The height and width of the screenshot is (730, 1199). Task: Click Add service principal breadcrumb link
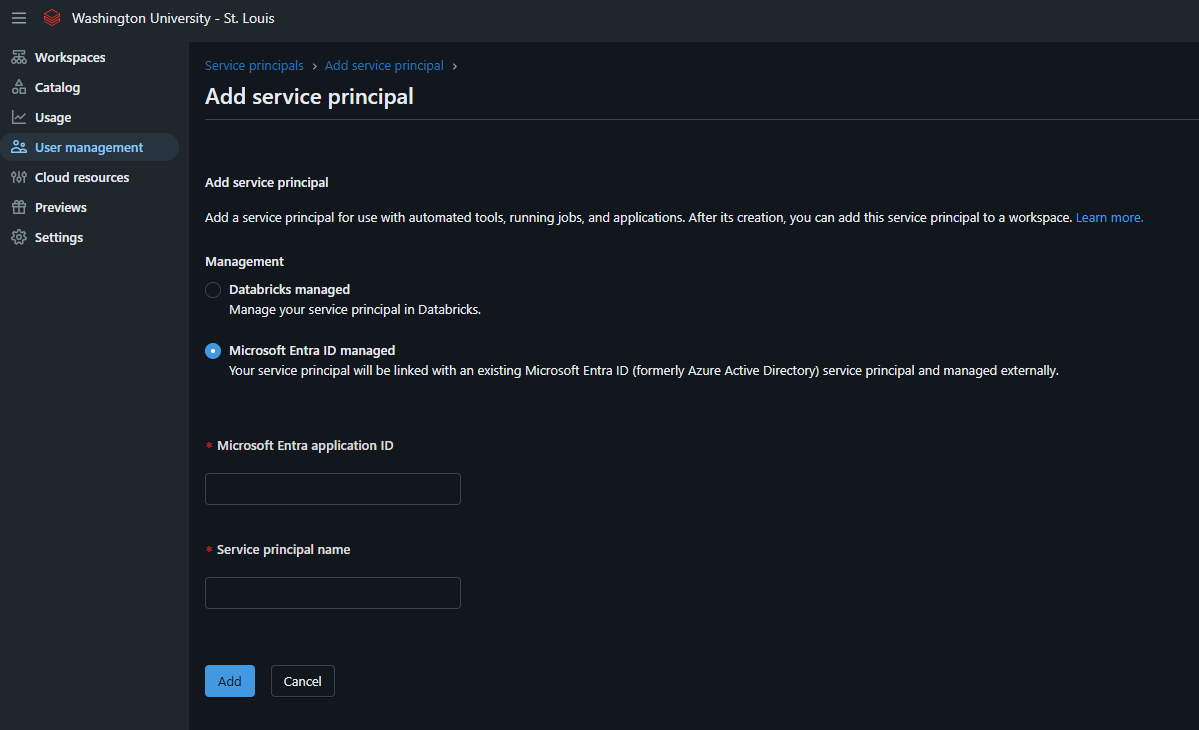(x=384, y=66)
